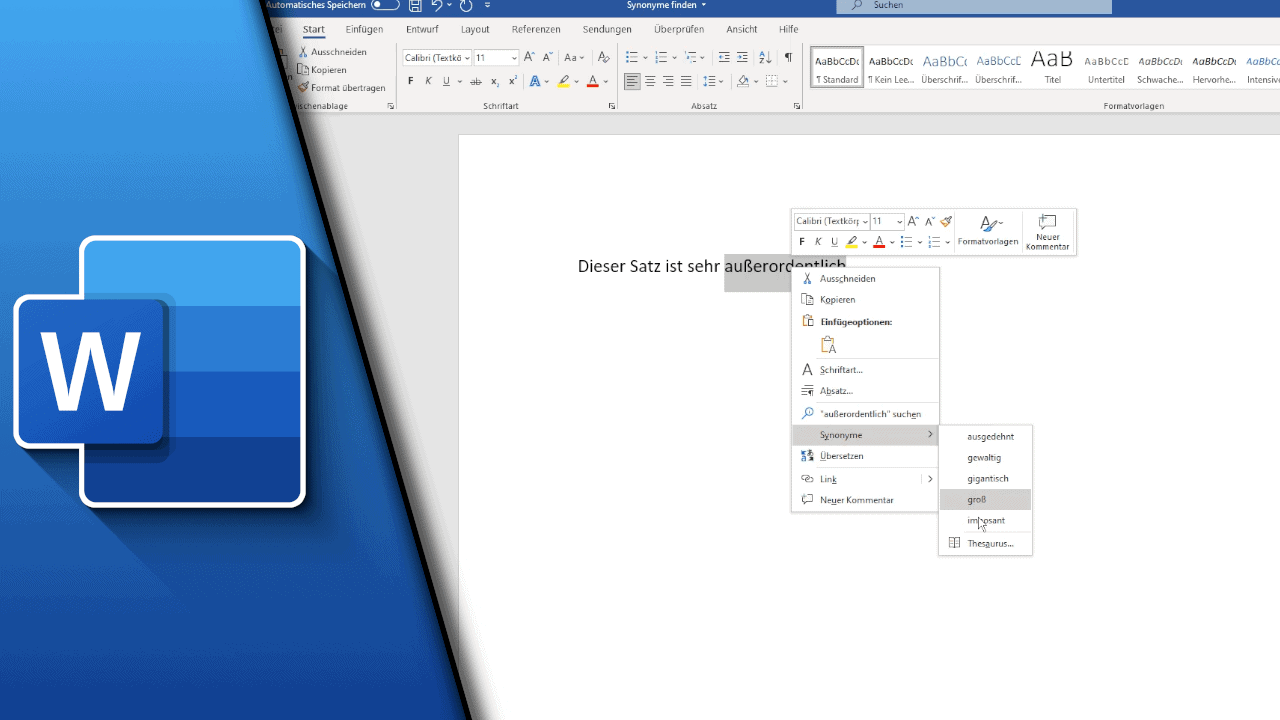Switch to the Einfügen ribbon tab
The width and height of the screenshot is (1280, 720).
[x=364, y=29]
